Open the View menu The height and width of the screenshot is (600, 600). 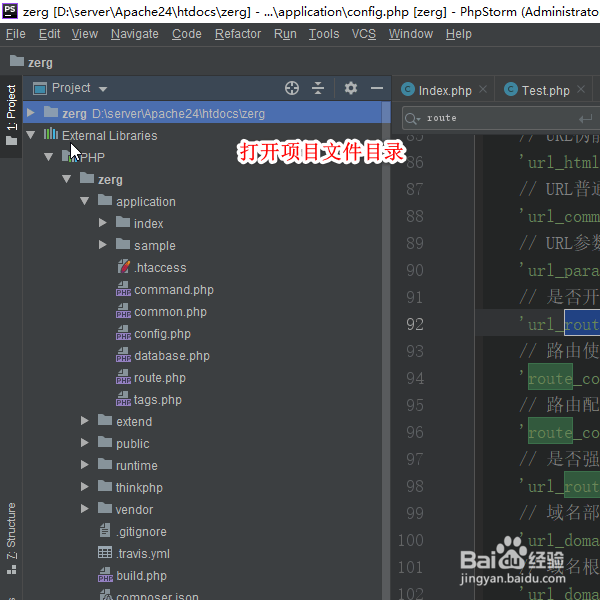[x=85, y=34]
